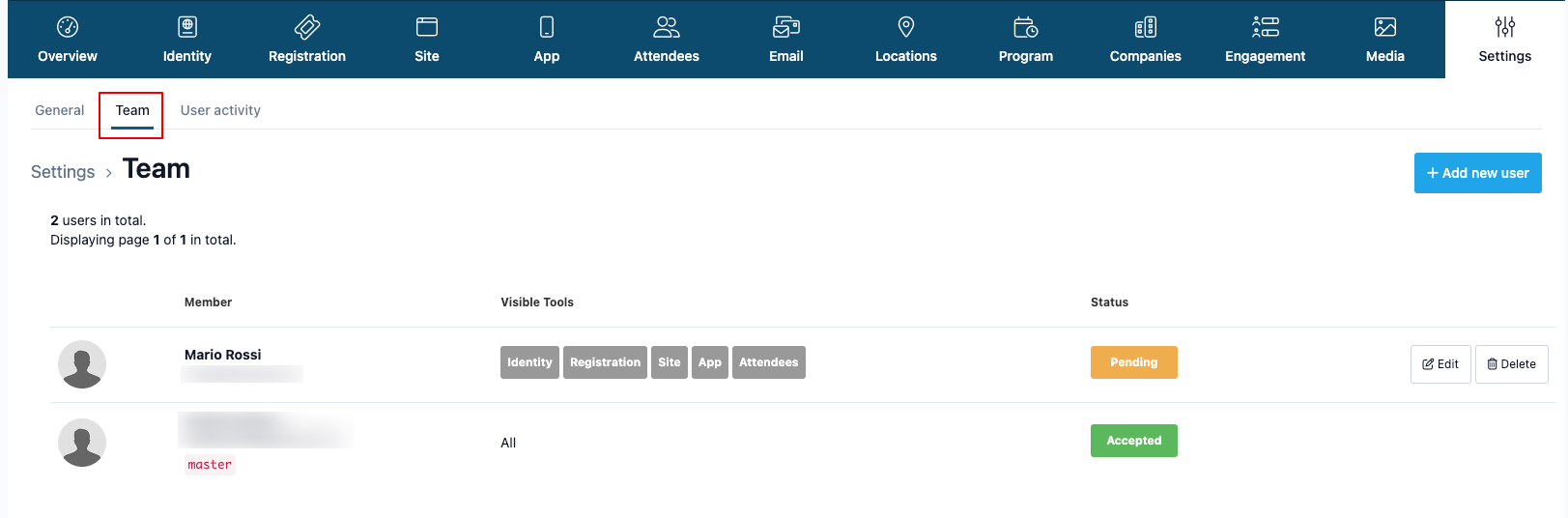Click the Visible Tools column header
Screen dimensions: 1568x518
pyautogui.click(x=537, y=302)
